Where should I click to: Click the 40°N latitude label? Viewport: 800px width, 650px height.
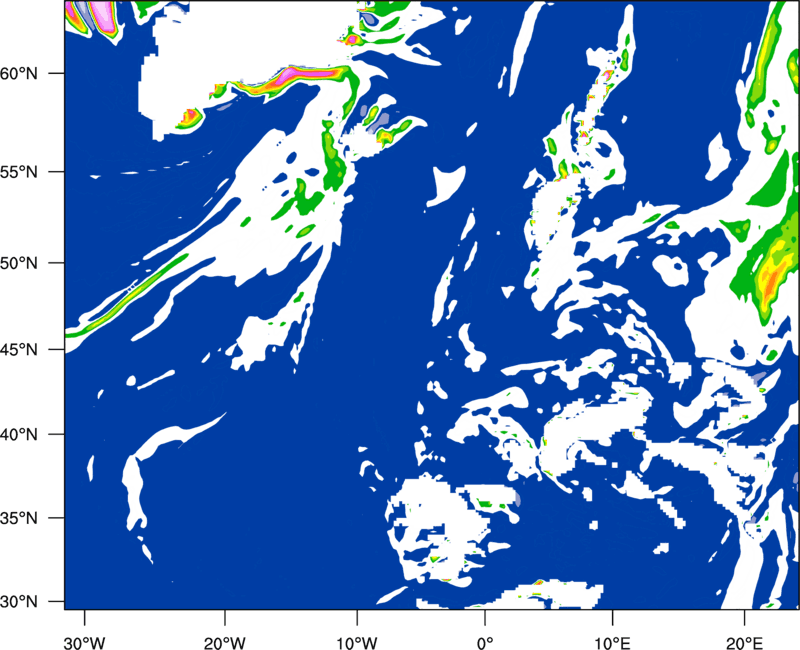(19, 435)
